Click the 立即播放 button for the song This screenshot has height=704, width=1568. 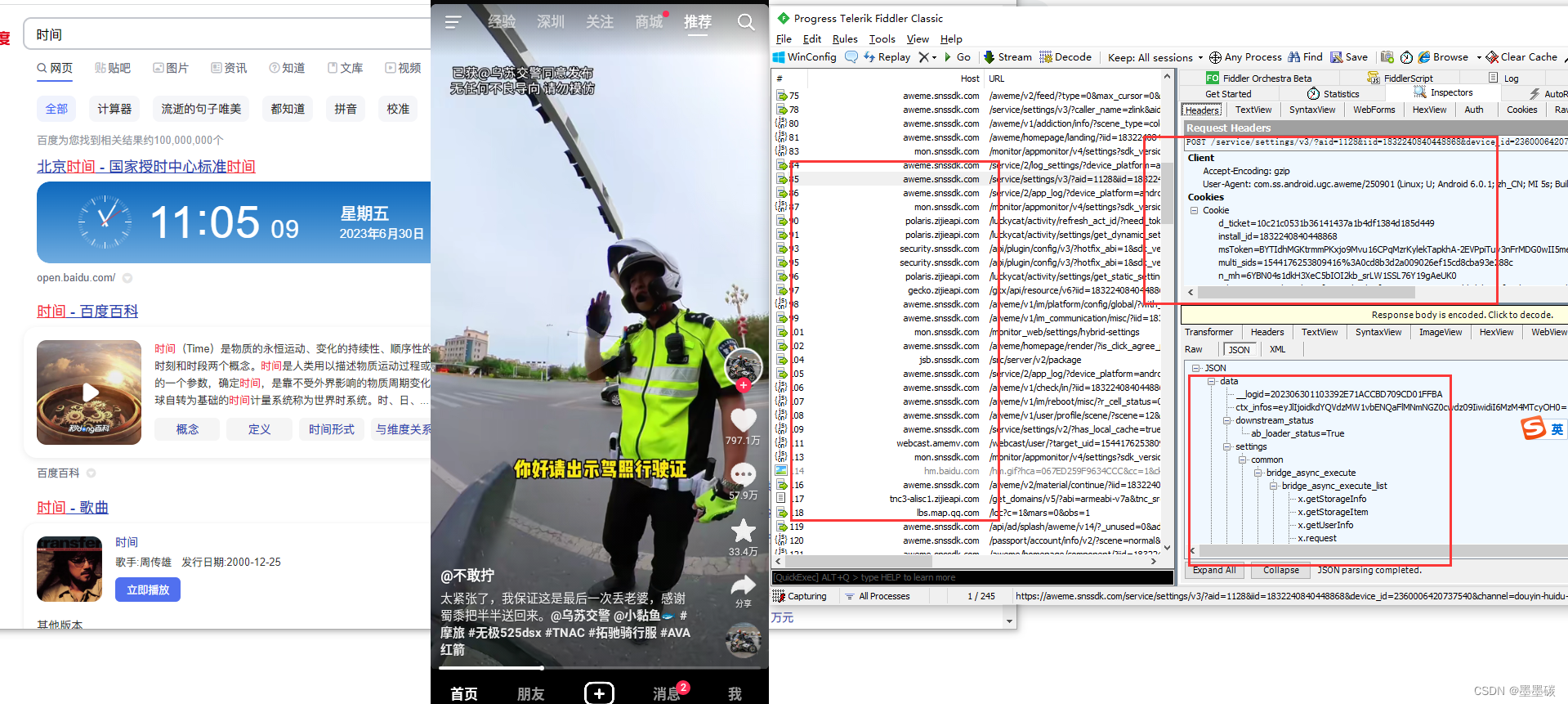pyautogui.click(x=148, y=590)
